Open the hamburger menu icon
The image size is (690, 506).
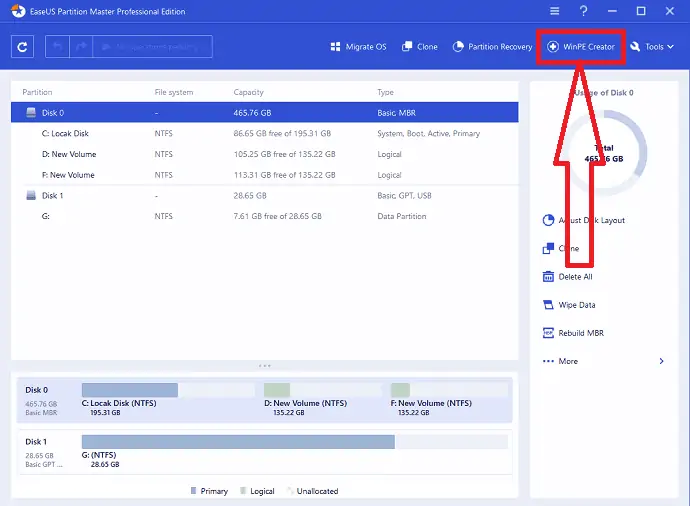click(554, 11)
